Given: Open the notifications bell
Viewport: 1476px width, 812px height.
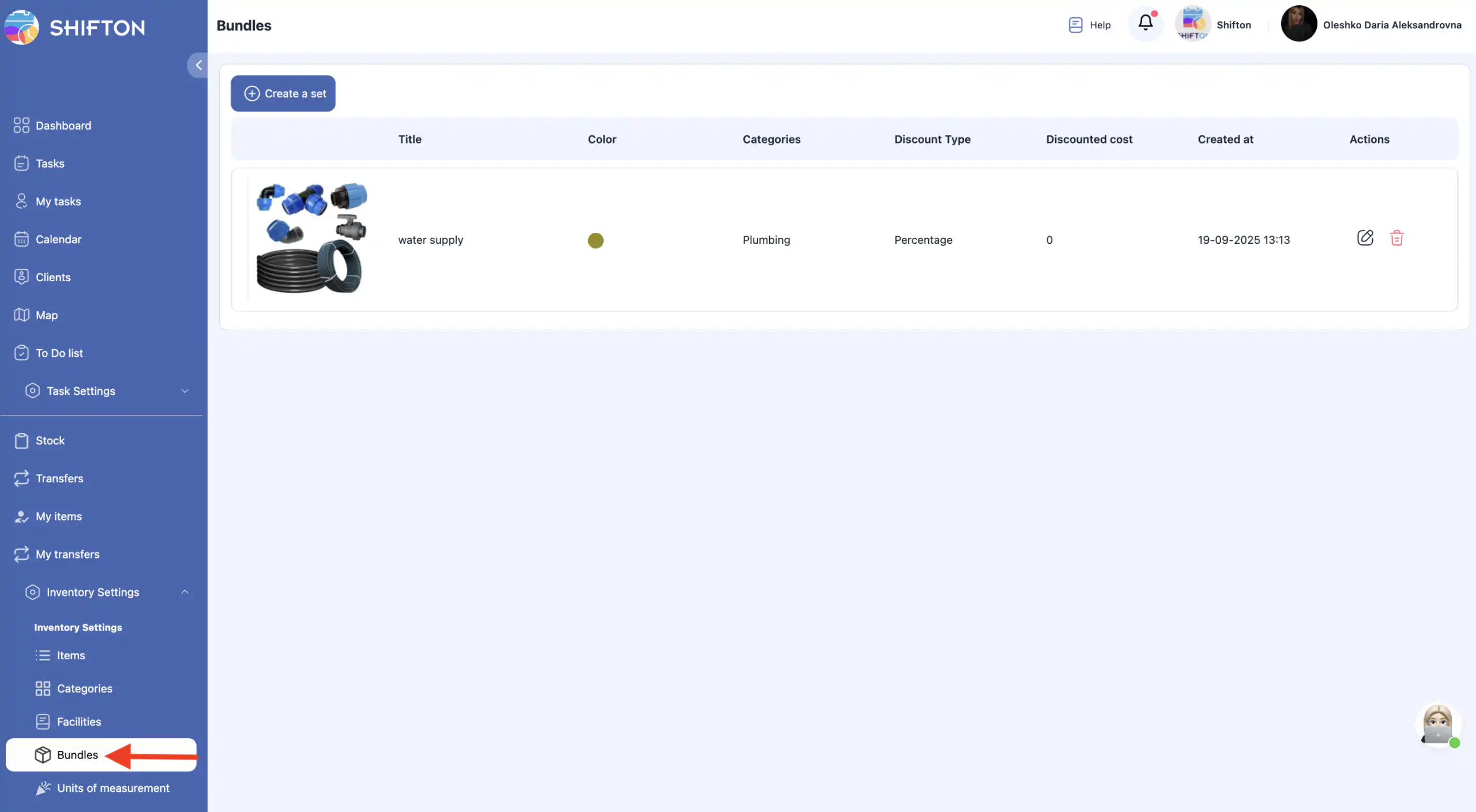Looking at the screenshot, I should [x=1145, y=23].
